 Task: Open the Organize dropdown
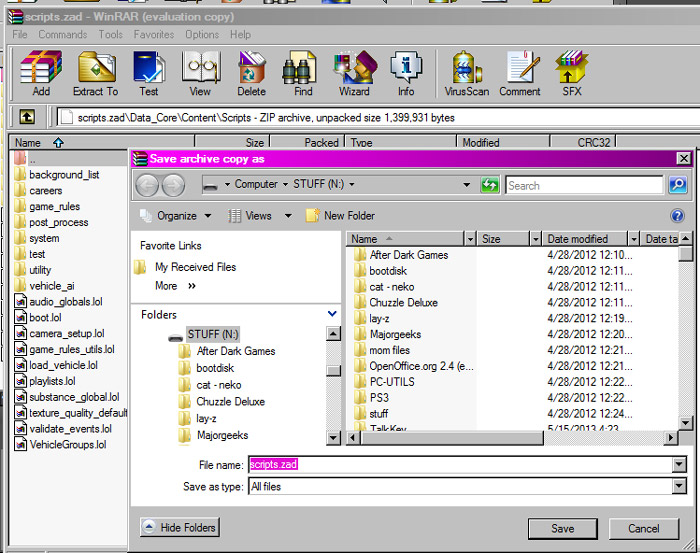pos(176,216)
